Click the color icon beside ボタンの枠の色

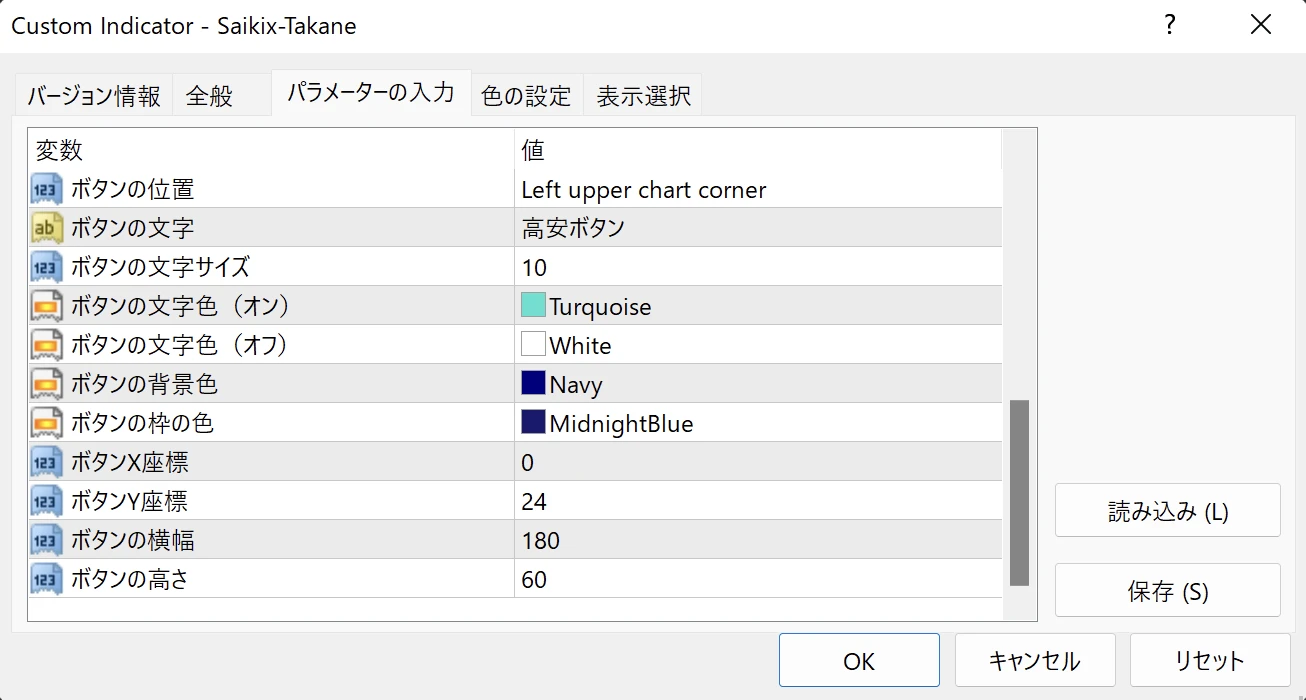tap(46, 423)
